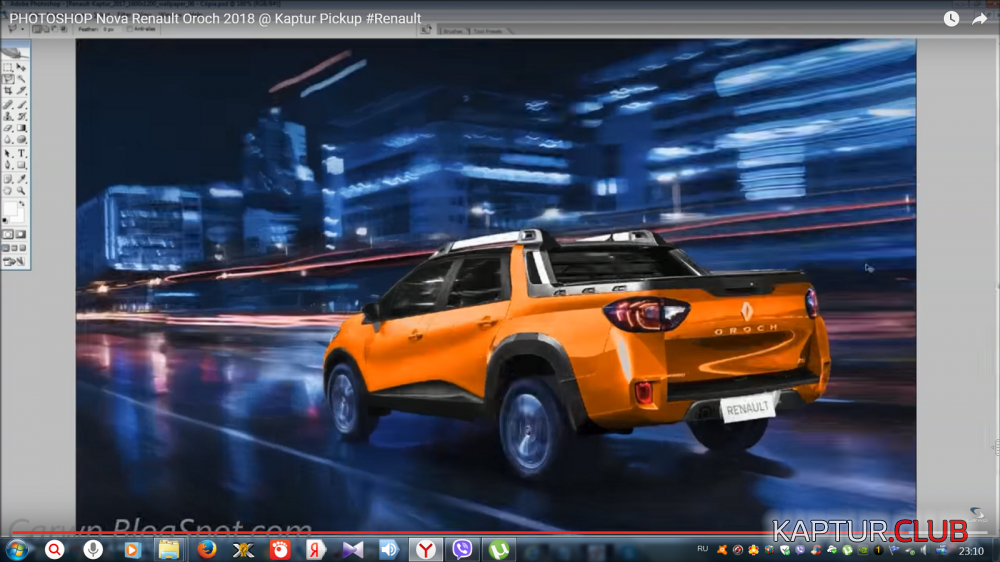Click the Watch Later clock icon
Viewport: 1000px width, 562px height.
pyautogui.click(x=951, y=18)
